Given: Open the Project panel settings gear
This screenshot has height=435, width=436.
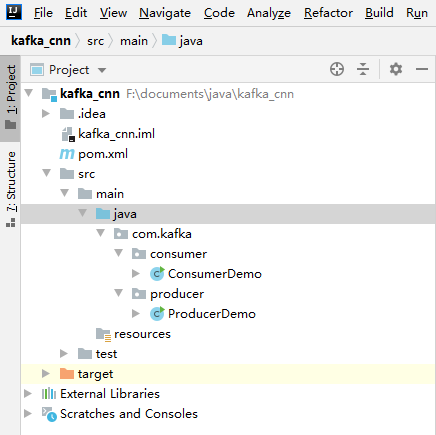Looking at the screenshot, I should [x=396, y=69].
